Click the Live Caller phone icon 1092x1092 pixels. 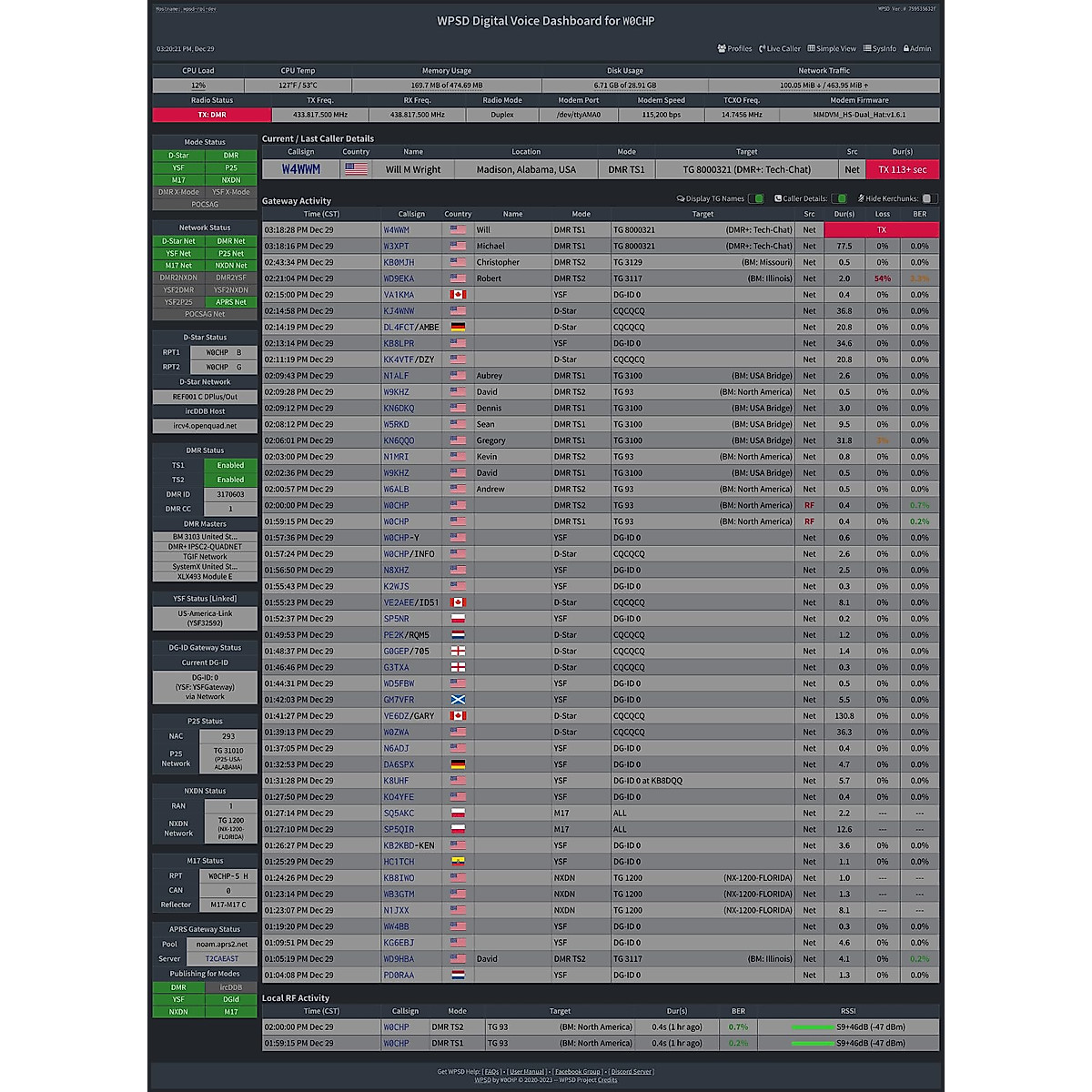tap(763, 49)
